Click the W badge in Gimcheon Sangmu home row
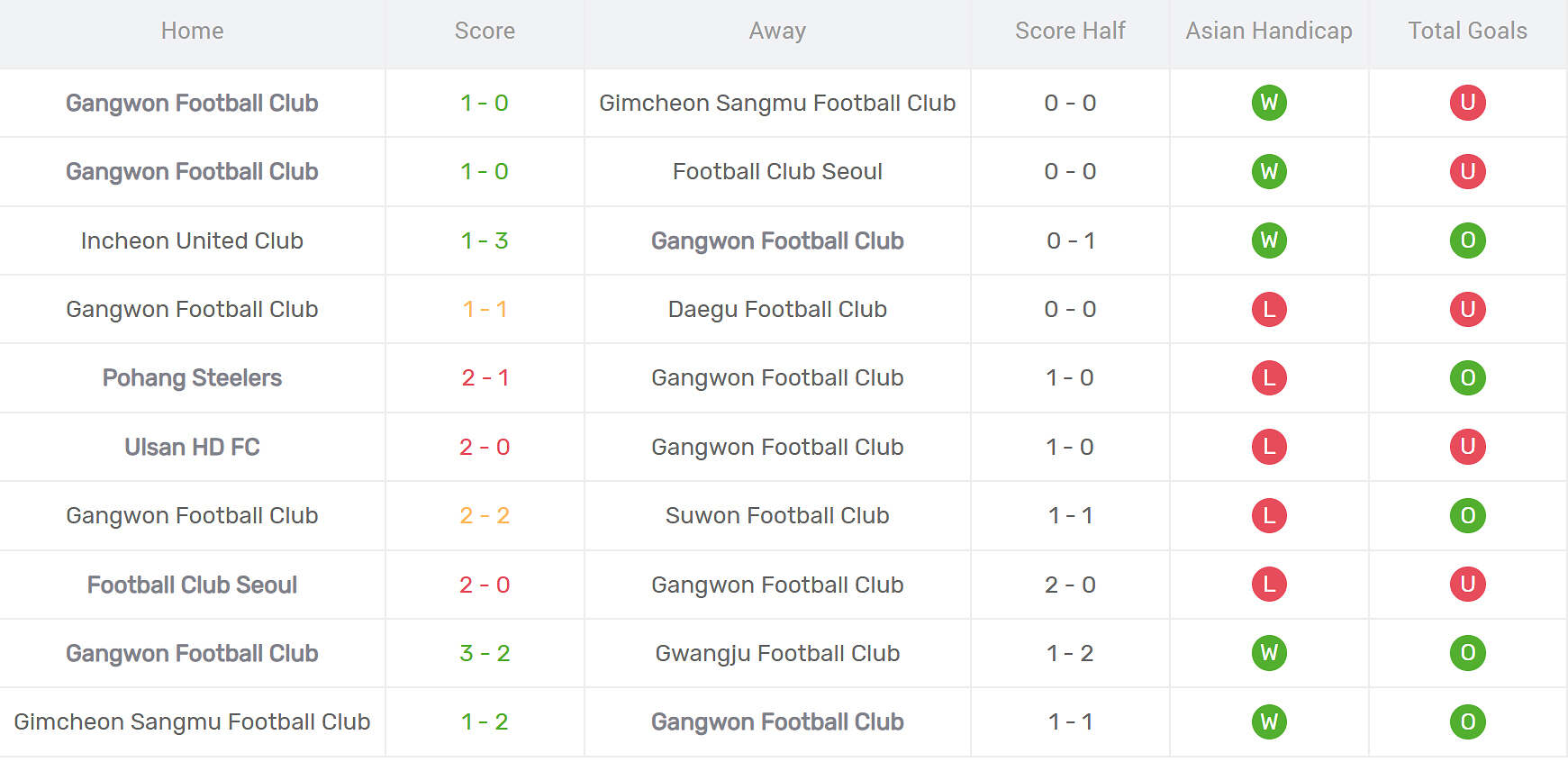 [x=1269, y=721]
